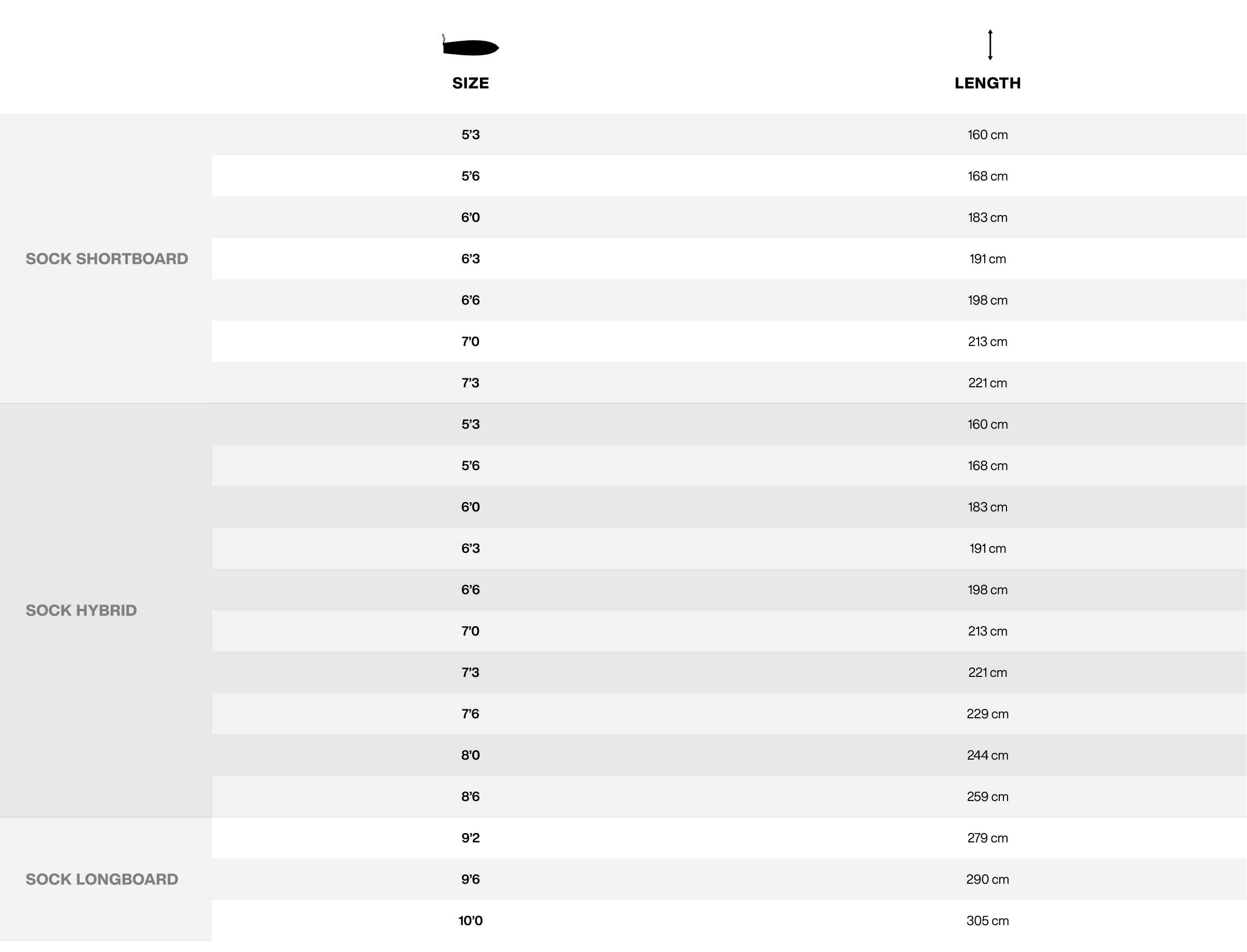Click the 9'2 longboard size
The height and width of the screenshot is (952, 1247).
click(471, 838)
